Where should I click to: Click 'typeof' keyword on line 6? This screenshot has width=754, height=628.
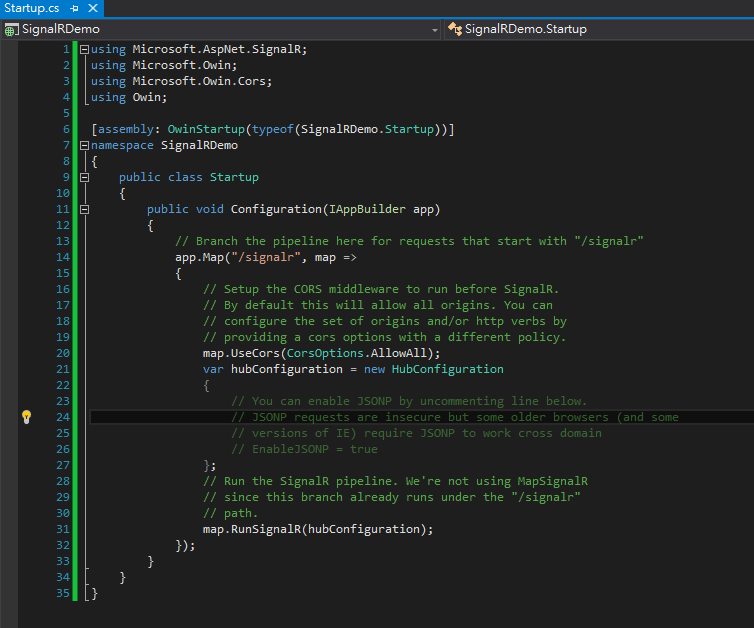[x=272, y=129]
